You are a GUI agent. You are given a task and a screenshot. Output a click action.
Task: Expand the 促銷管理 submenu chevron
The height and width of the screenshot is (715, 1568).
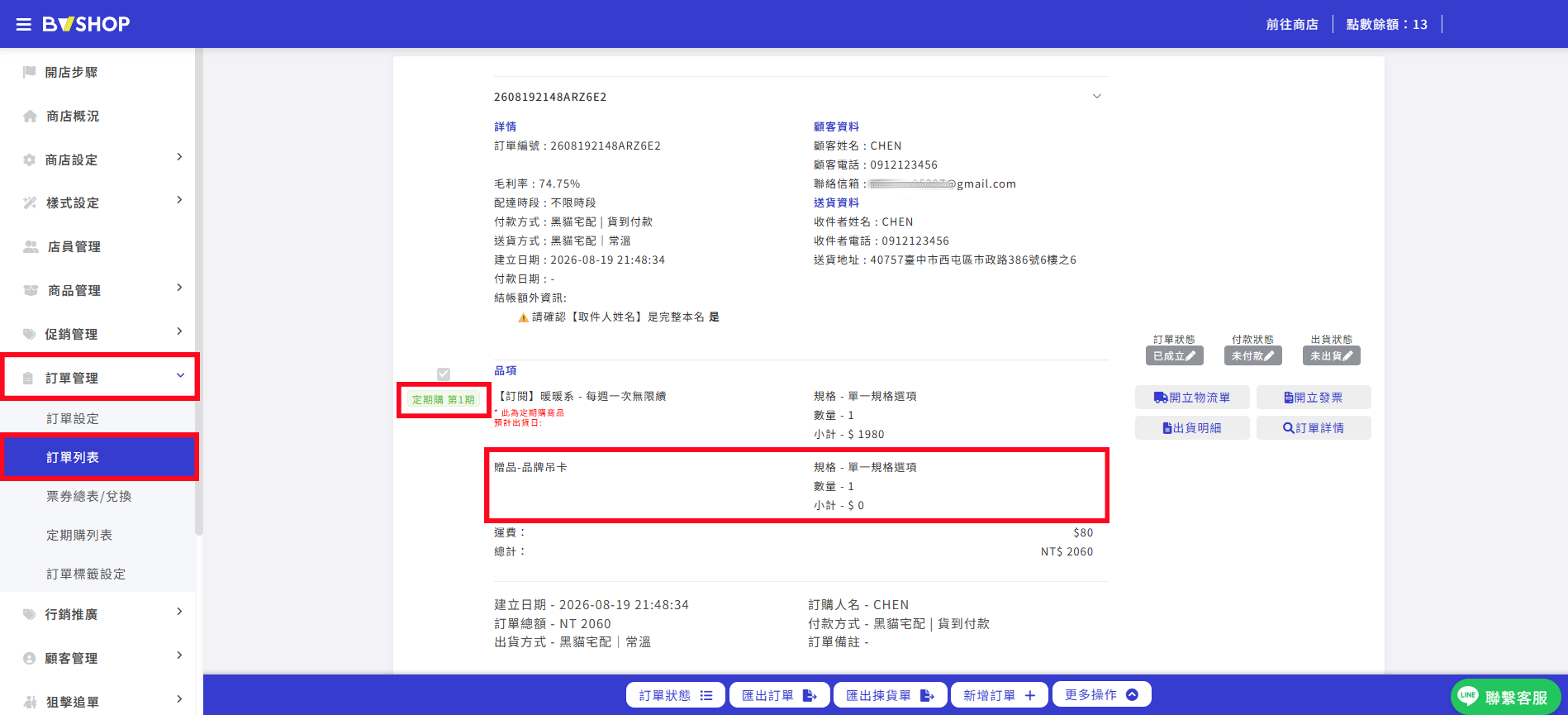179,331
